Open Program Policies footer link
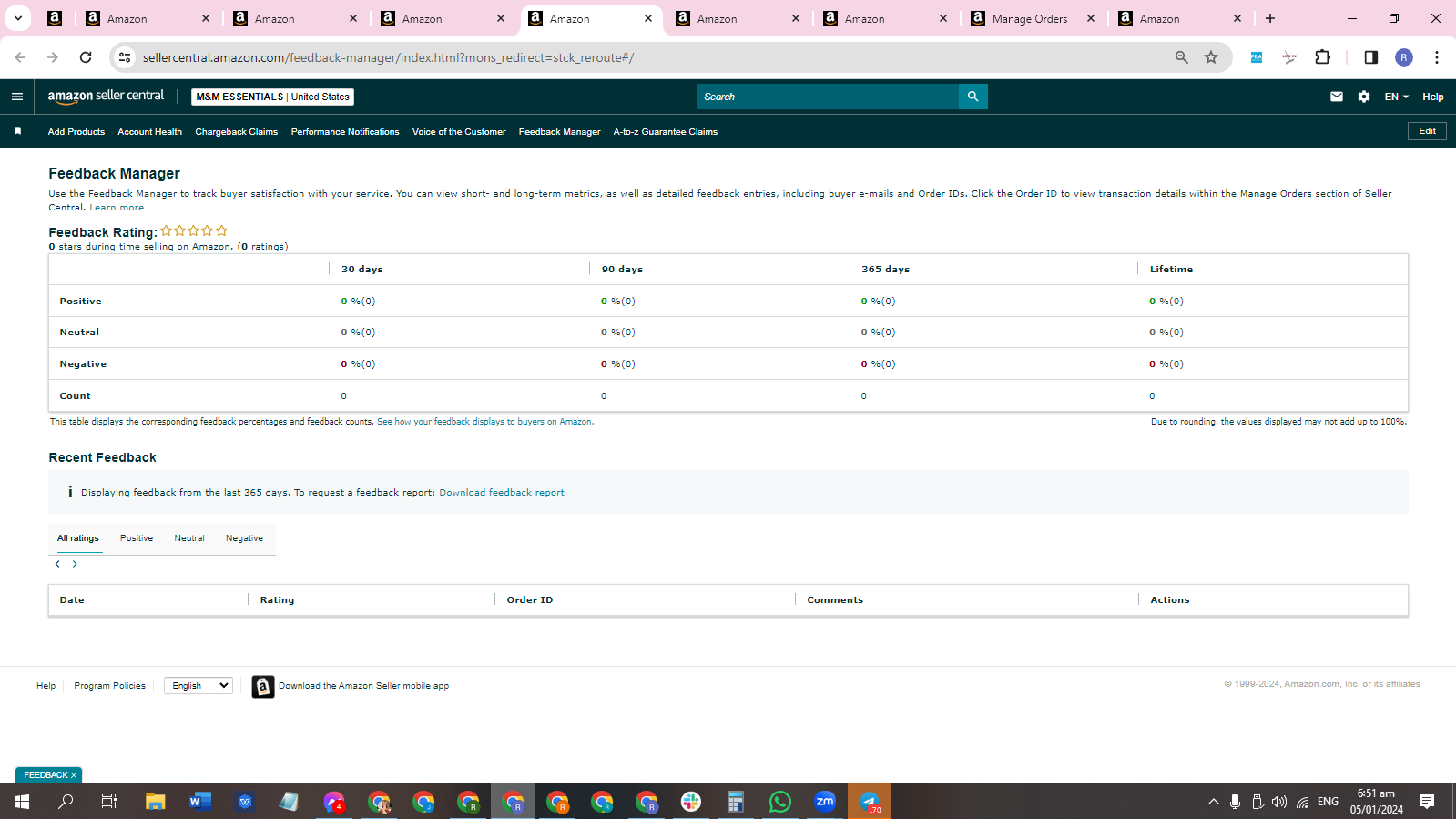The height and width of the screenshot is (819, 1456). (109, 686)
